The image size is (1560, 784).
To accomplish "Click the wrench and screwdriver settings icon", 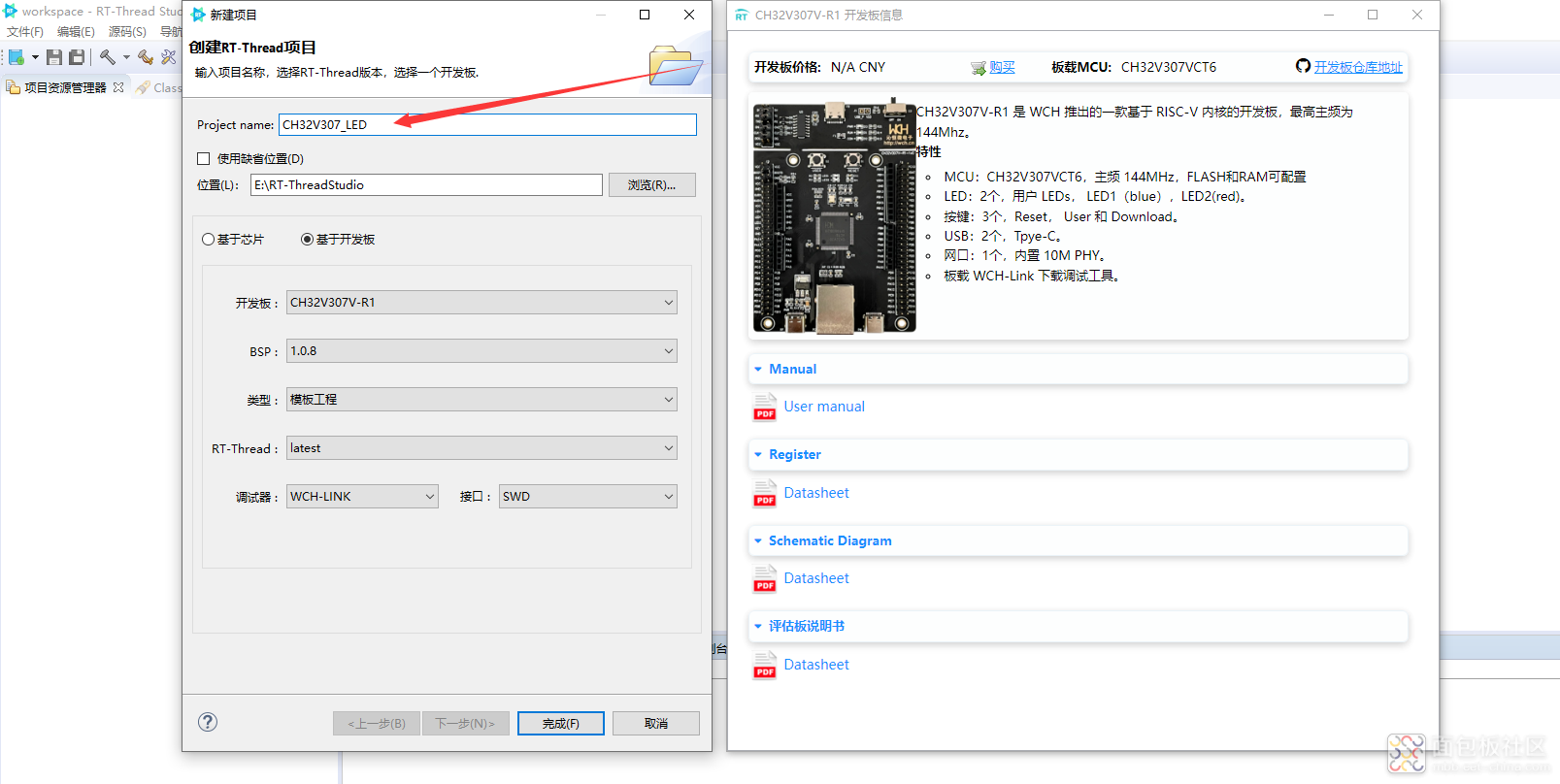I will pos(169,57).
